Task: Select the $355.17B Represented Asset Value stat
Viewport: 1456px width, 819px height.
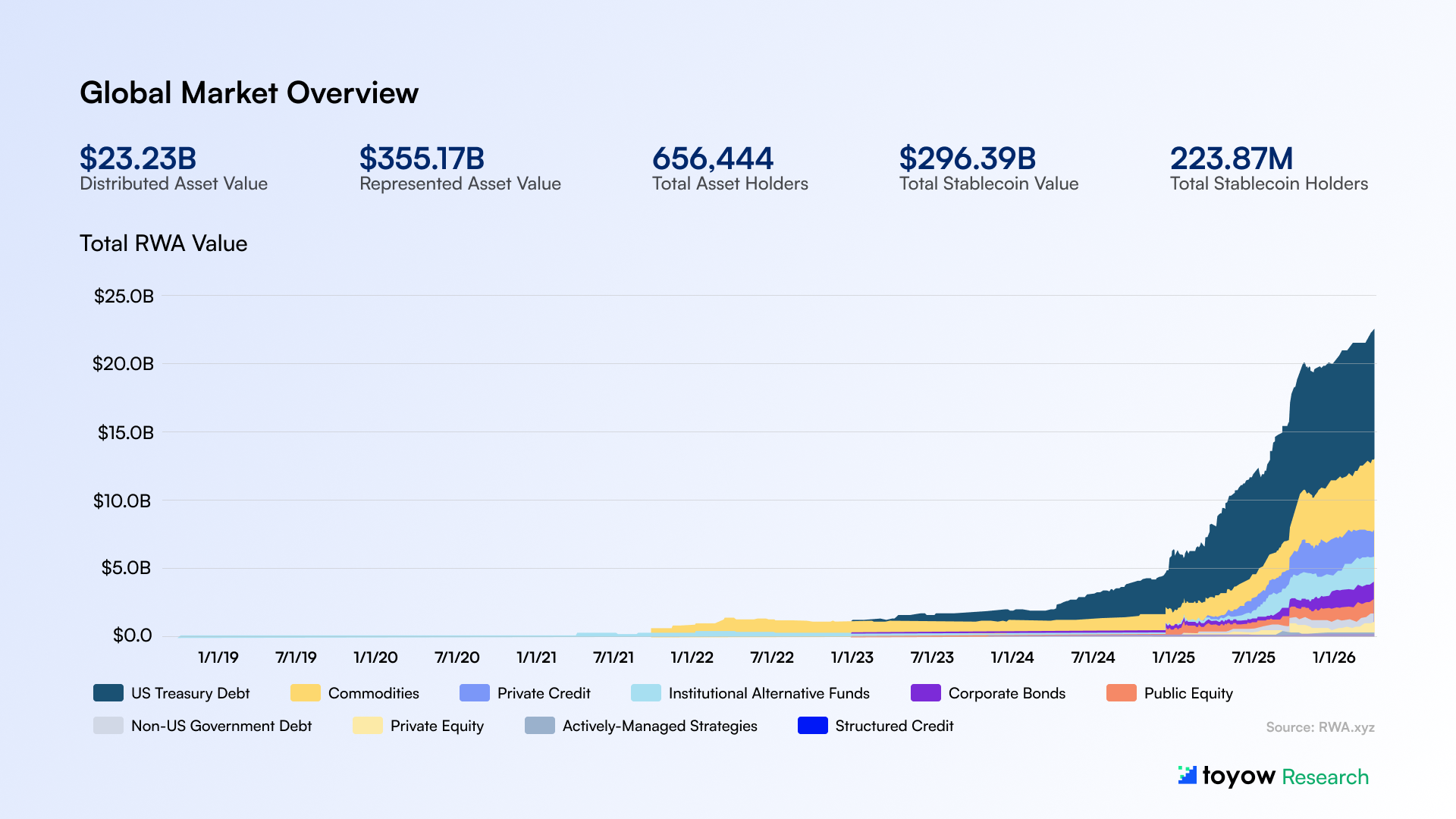Action: pos(422,158)
